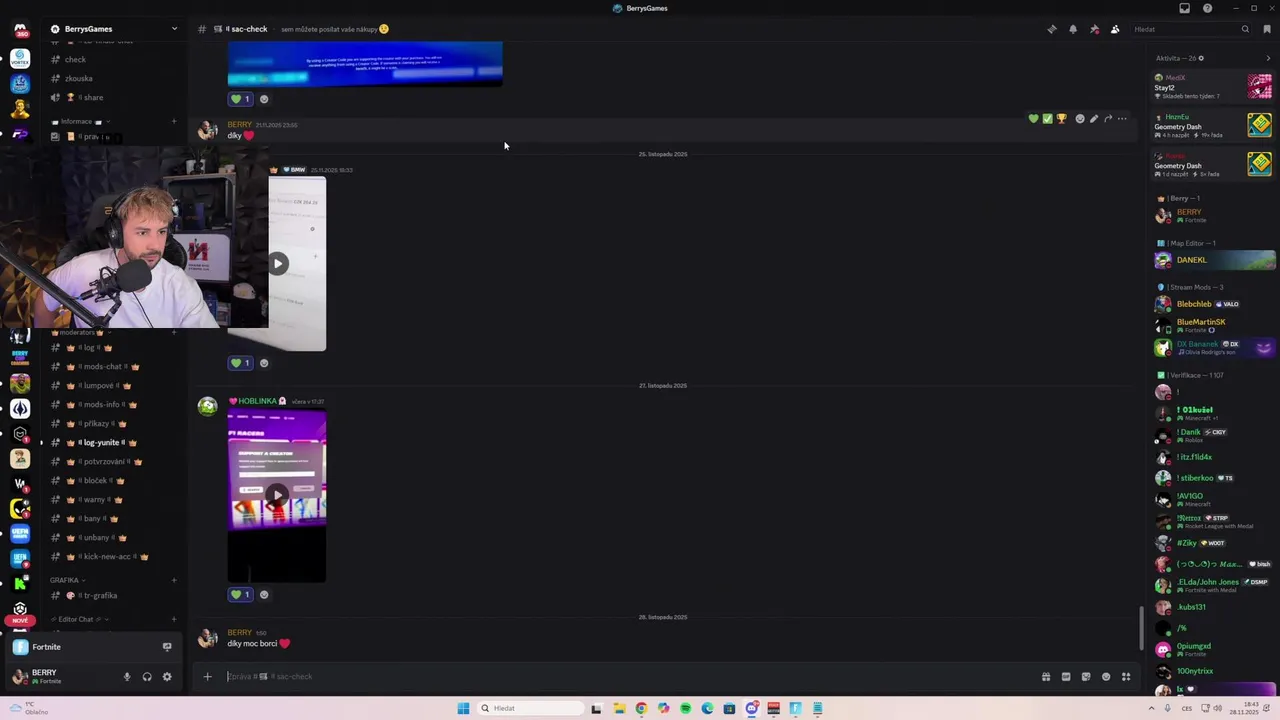Open the top blue image attachment
The image size is (1280, 720).
pyautogui.click(x=365, y=64)
